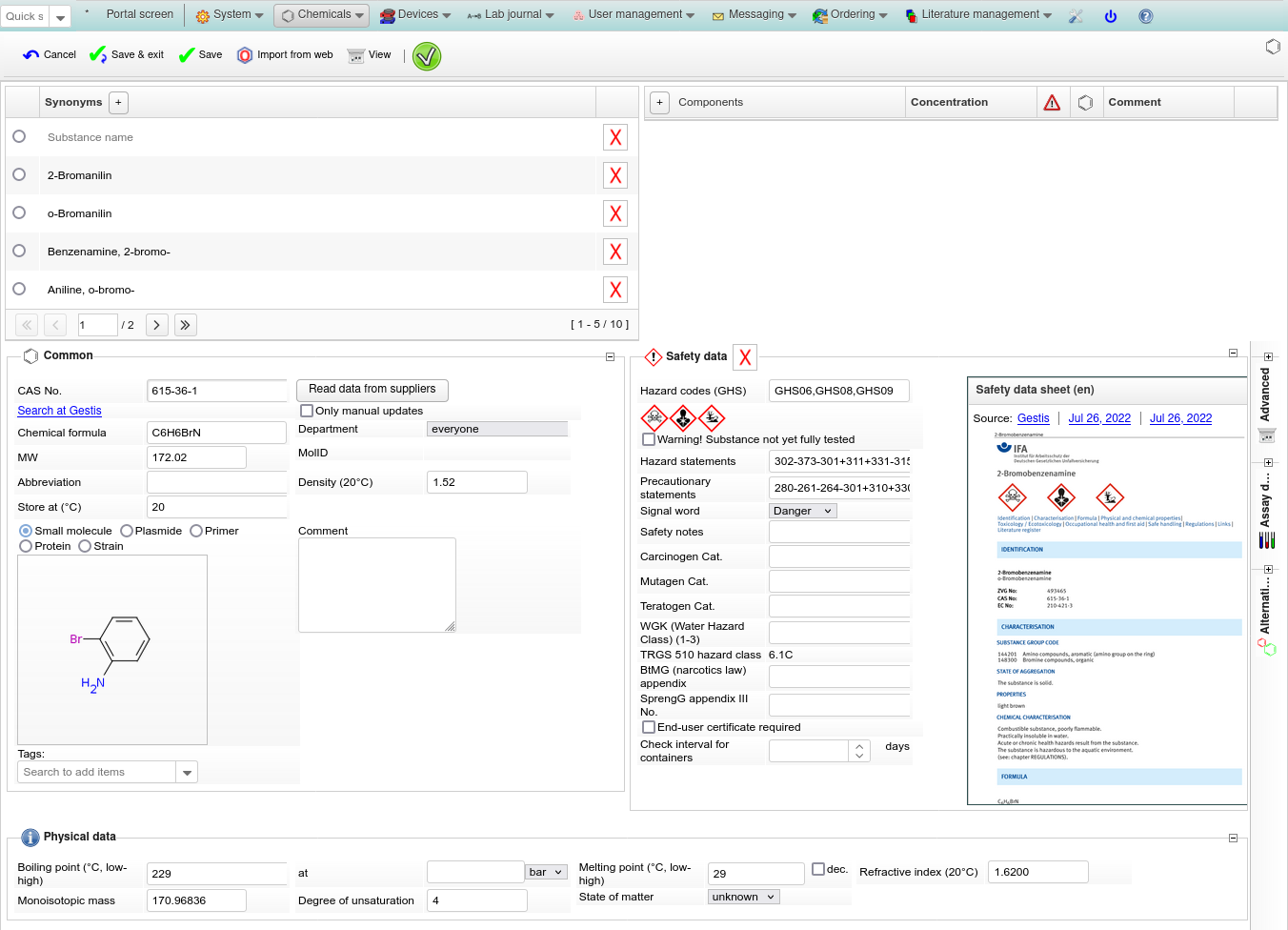1288x930 pixels.
Task: Click Import from web icon
Action: point(245,55)
